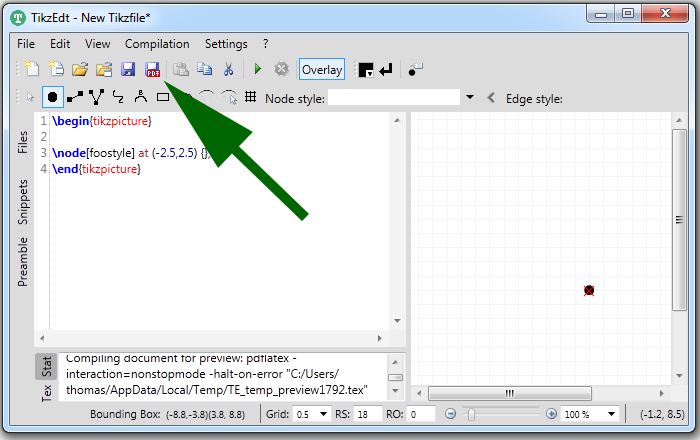700x440 pixels.
Task: Click the left chevron before Edge style
Action: [491, 97]
